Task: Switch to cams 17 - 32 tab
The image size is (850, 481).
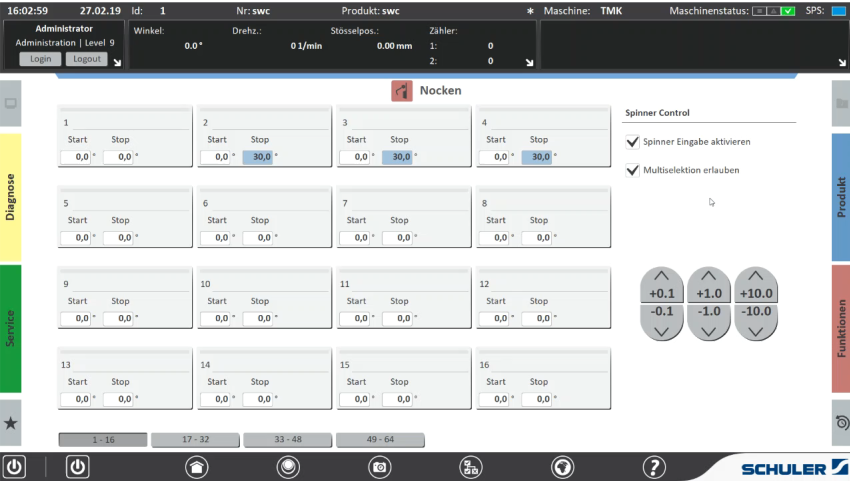Action: click(x=195, y=440)
